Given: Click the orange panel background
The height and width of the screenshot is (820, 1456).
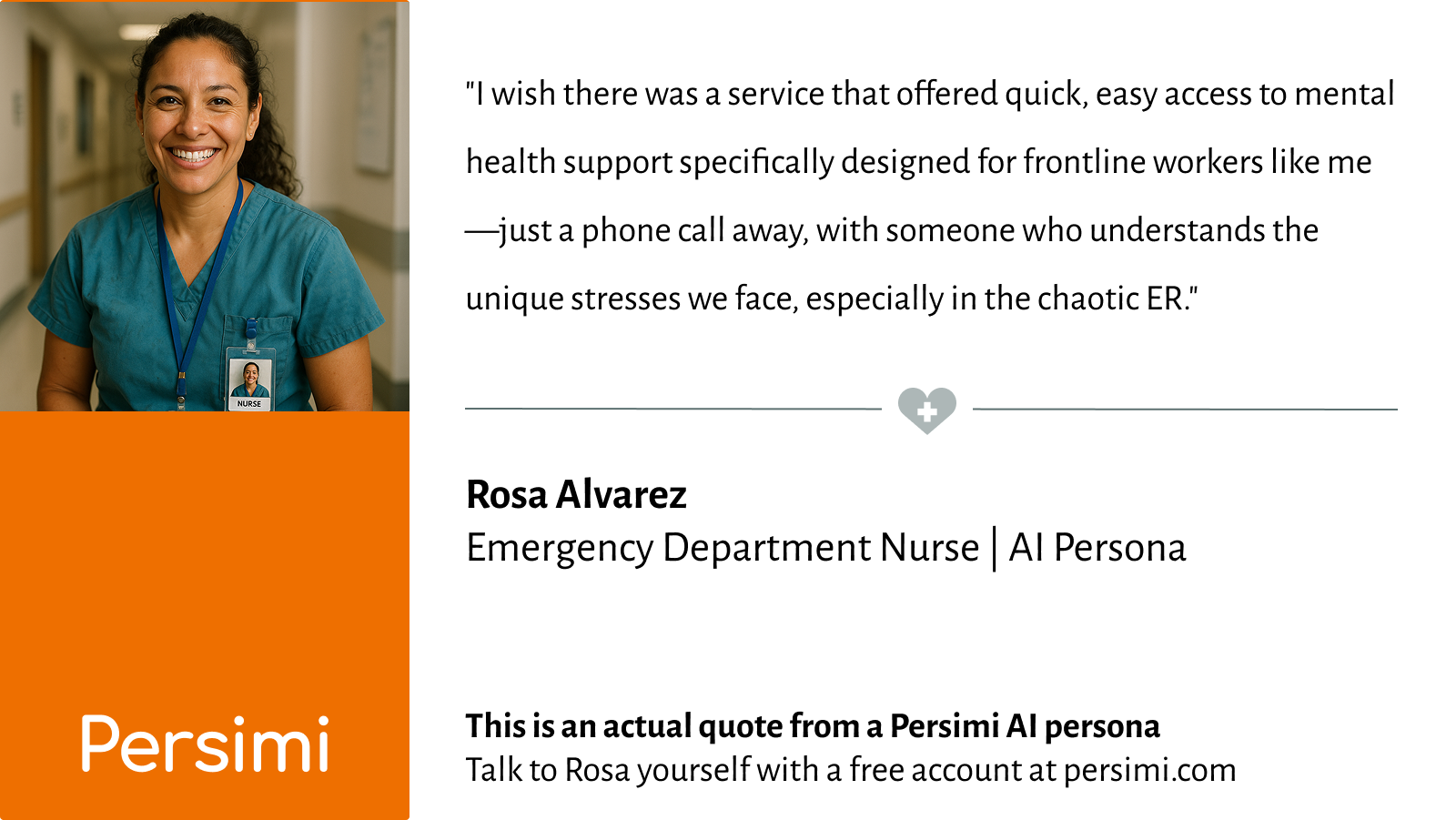Looking at the screenshot, I should pos(205,564).
